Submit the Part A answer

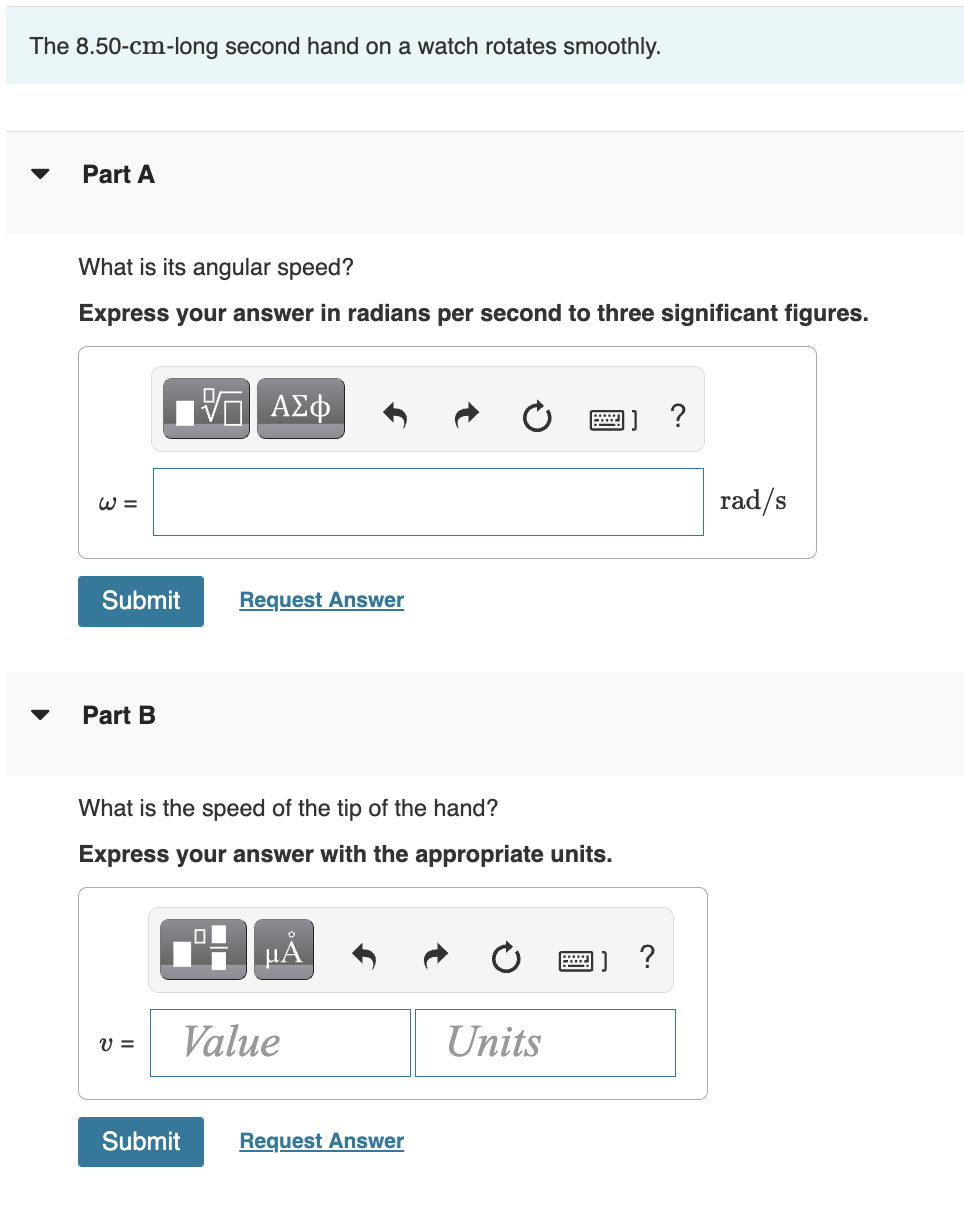[141, 601]
